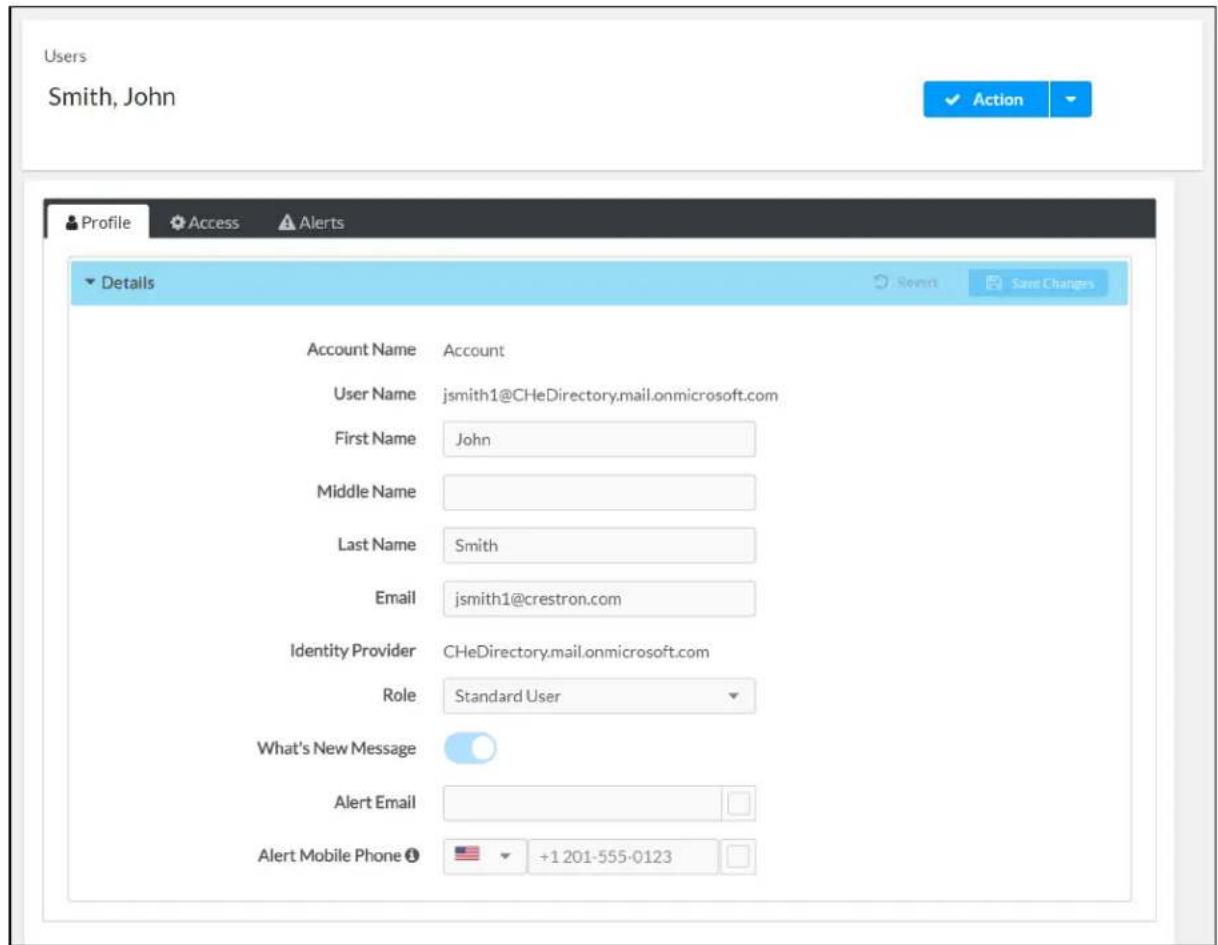Screen dimensions: 1218x945
Task: Check the Alert Mobile Phone checkbox
Action: pyautogui.click(x=739, y=856)
